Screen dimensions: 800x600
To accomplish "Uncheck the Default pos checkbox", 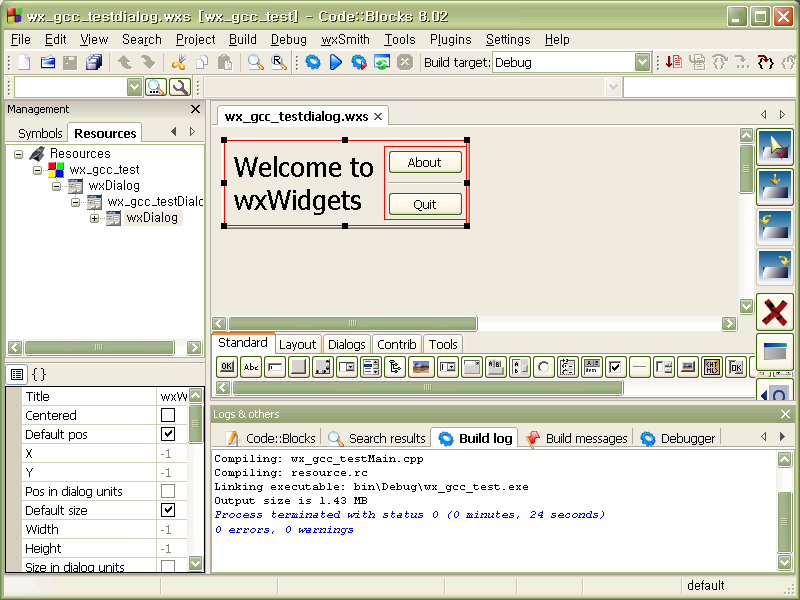I will point(168,434).
